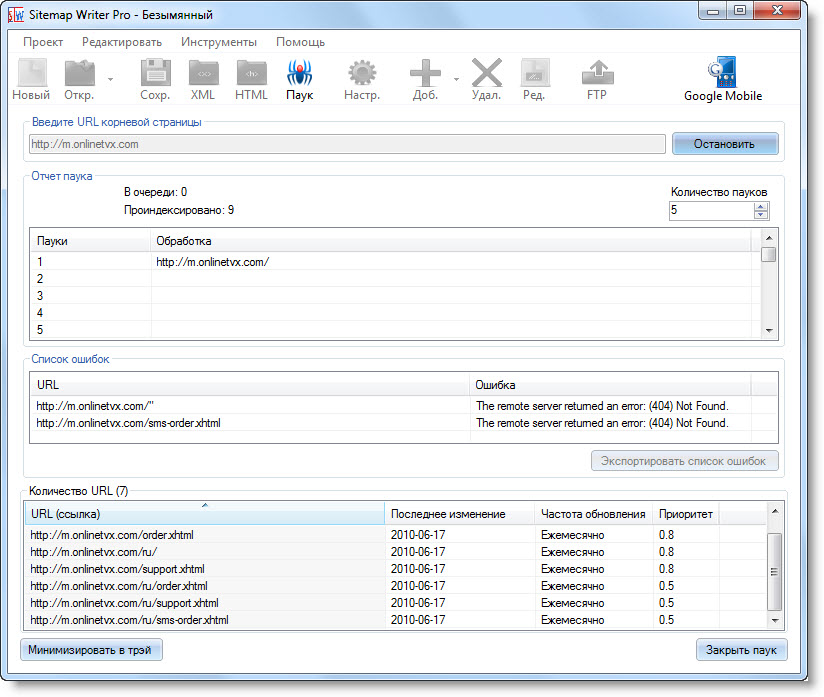Screen dimensions: 824x697
Task: Open the Помощь menu
Action: click(x=301, y=42)
